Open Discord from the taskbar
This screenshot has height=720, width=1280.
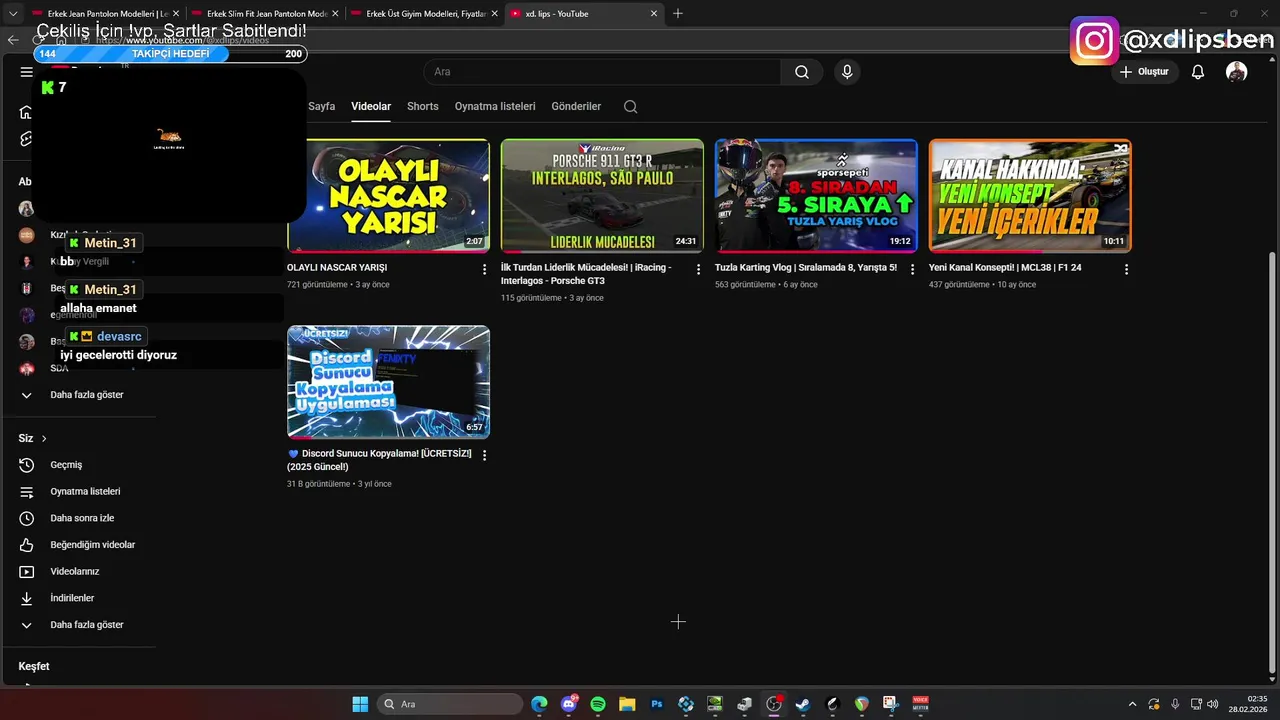point(569,704)
